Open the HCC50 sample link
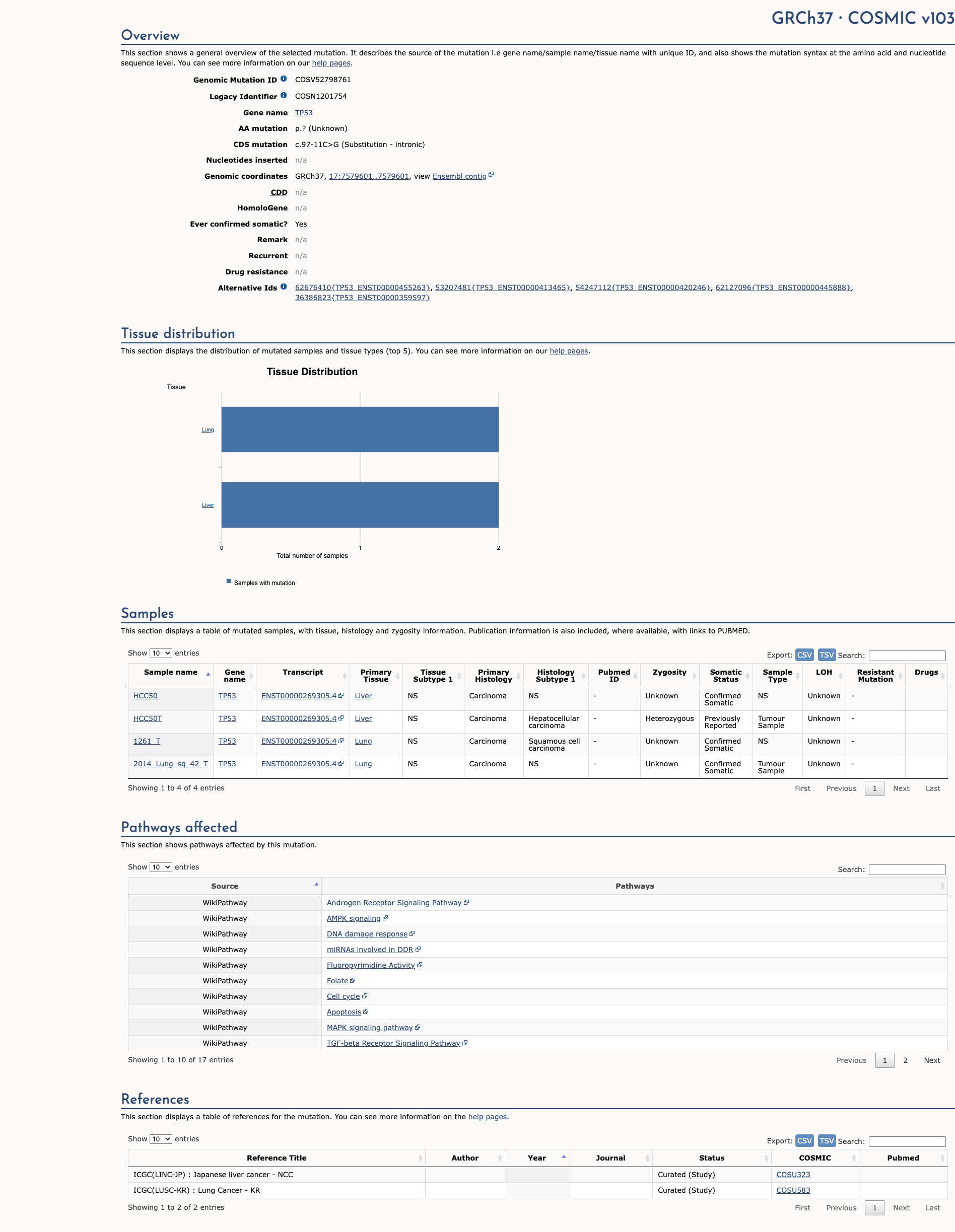This screenshot has width=955, height=1232. click(x=145, y=696)
